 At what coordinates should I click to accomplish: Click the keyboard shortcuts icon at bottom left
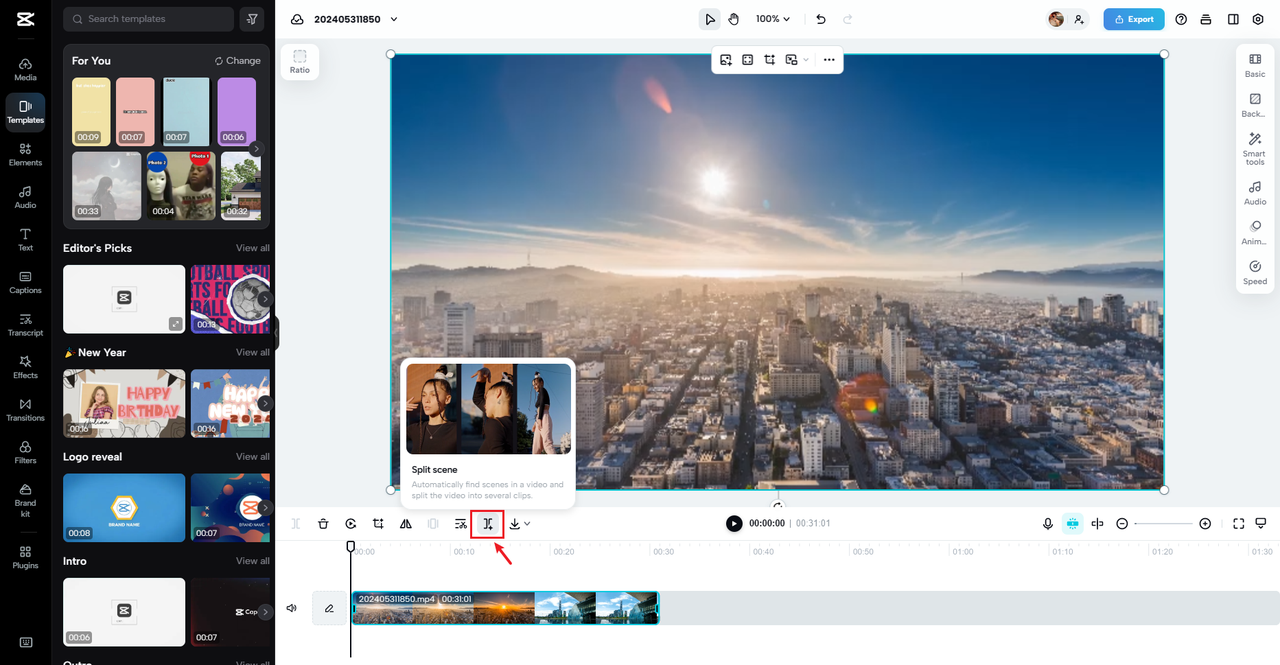tap(25, 642)
